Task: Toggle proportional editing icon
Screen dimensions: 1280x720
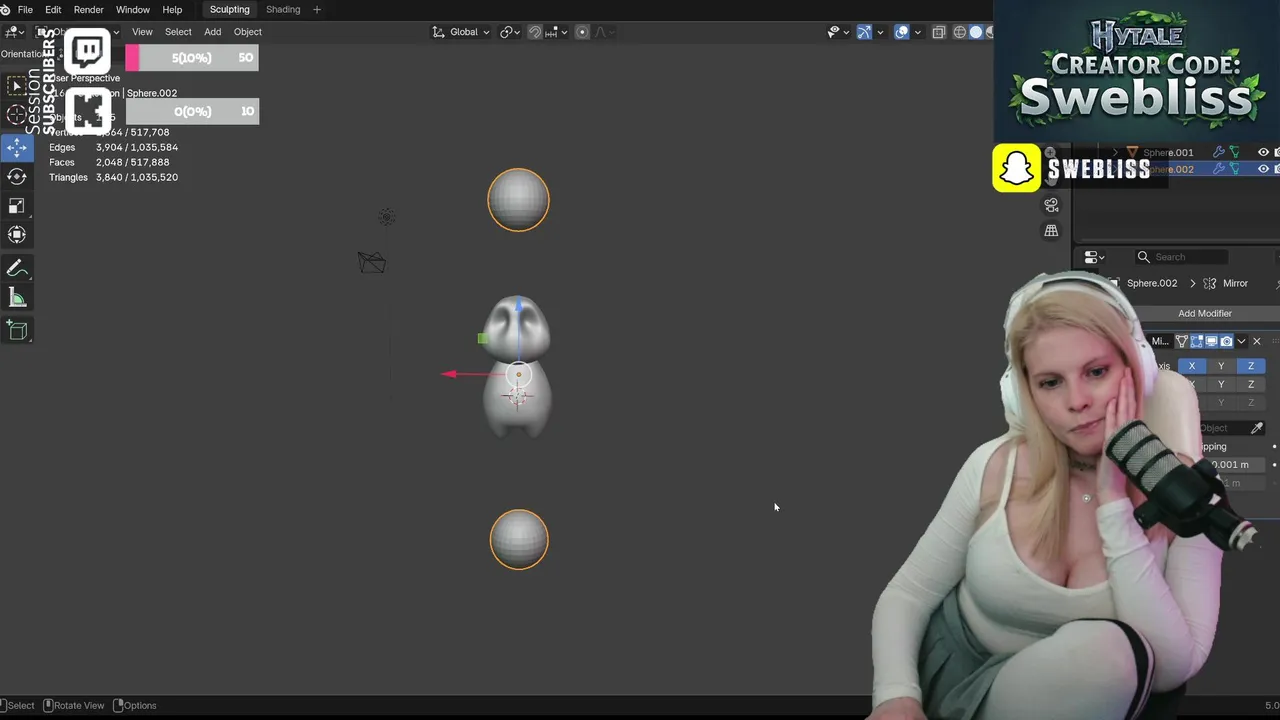Action: point(582,32)
